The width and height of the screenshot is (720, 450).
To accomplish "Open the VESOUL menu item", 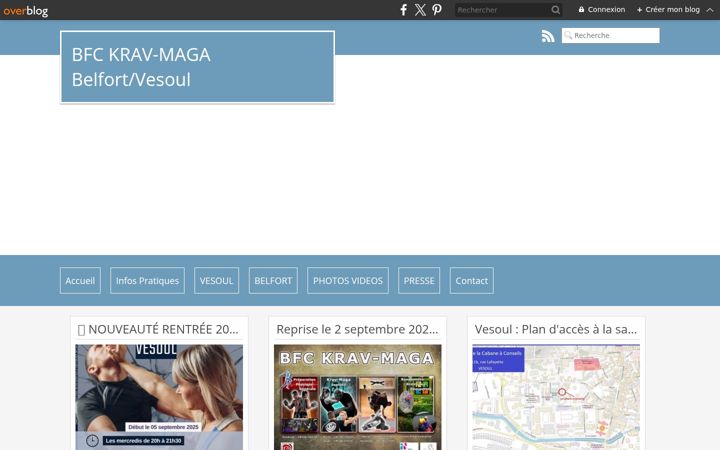I will point(216,281).
